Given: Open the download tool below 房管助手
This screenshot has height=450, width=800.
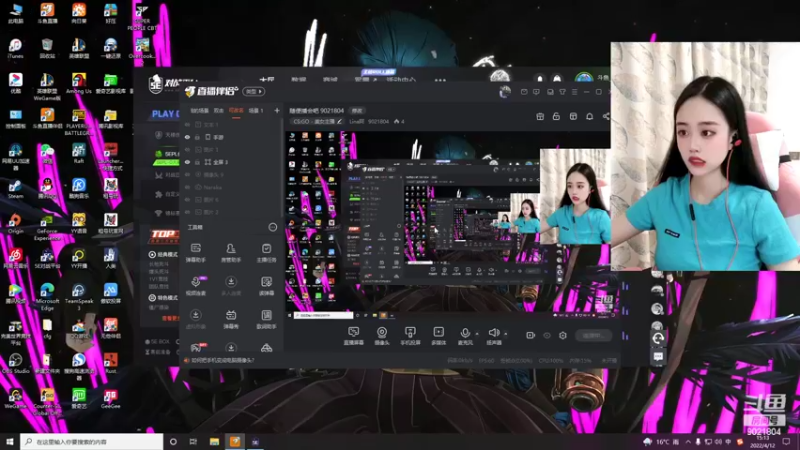Looking at the screenshot, I should [231, 286].
